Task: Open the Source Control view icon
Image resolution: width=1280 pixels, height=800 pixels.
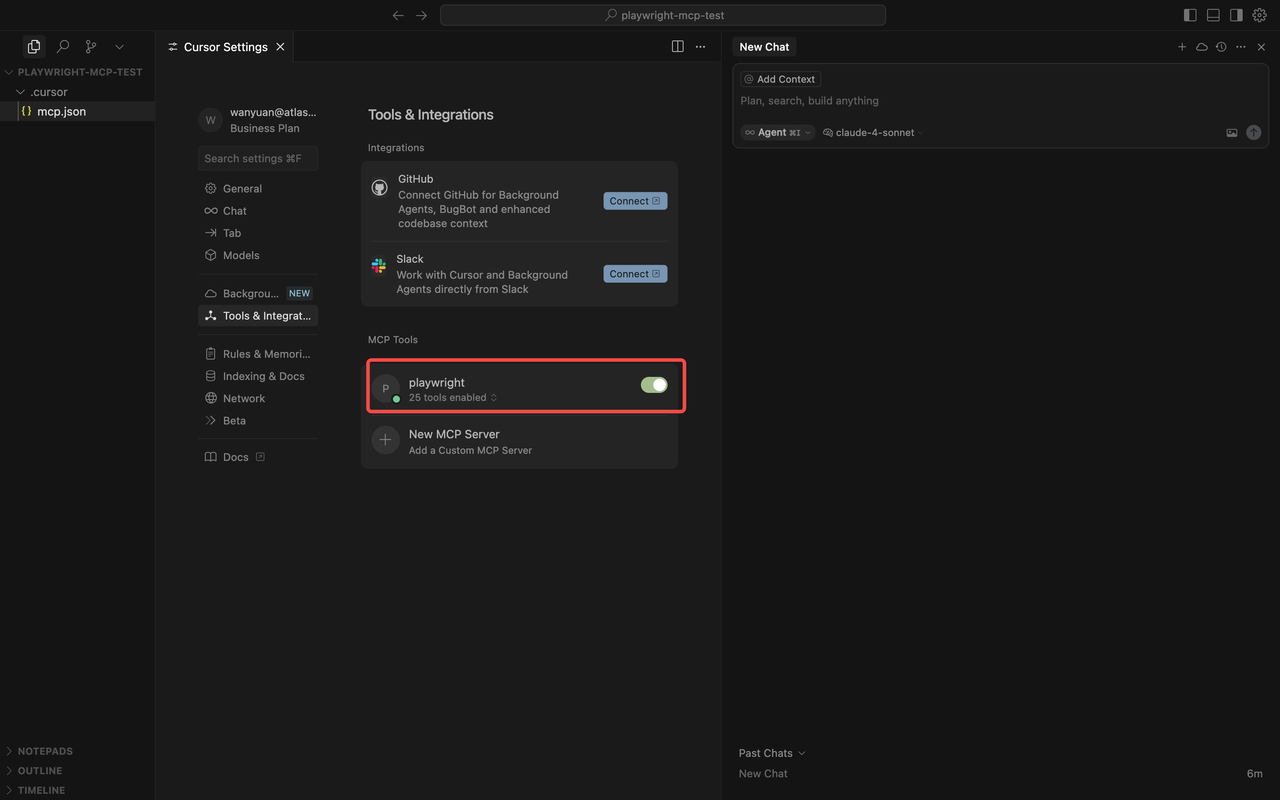Action: point(91,46)
